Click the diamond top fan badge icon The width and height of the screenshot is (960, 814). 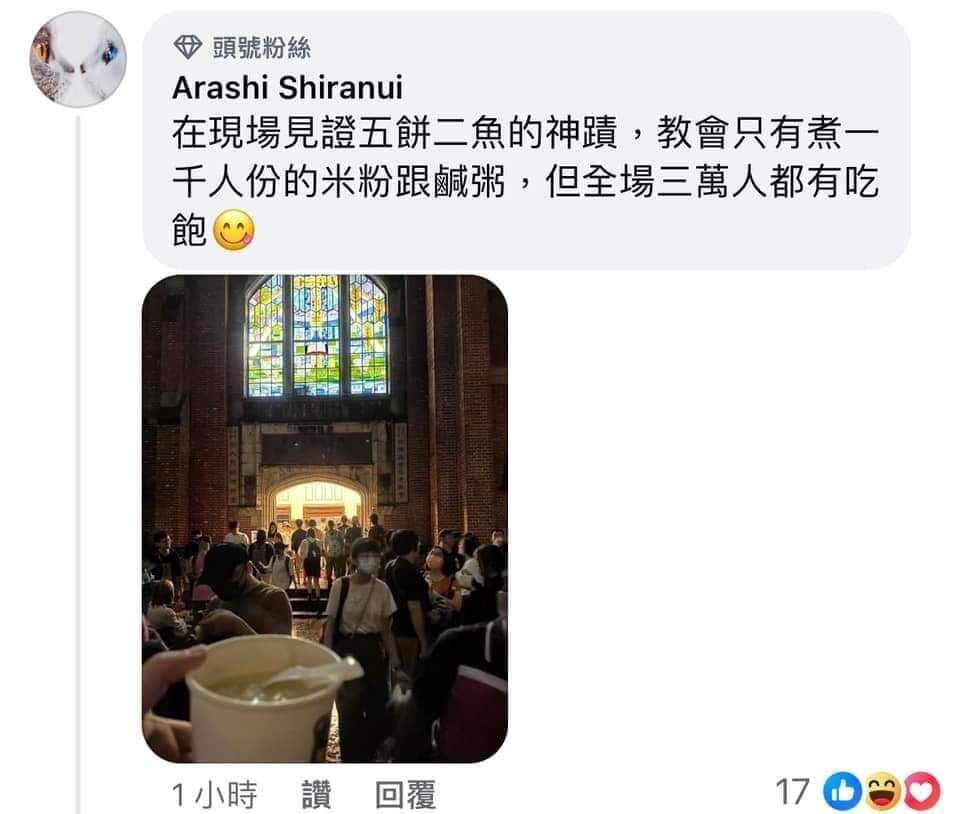click(x=188, y=47)
